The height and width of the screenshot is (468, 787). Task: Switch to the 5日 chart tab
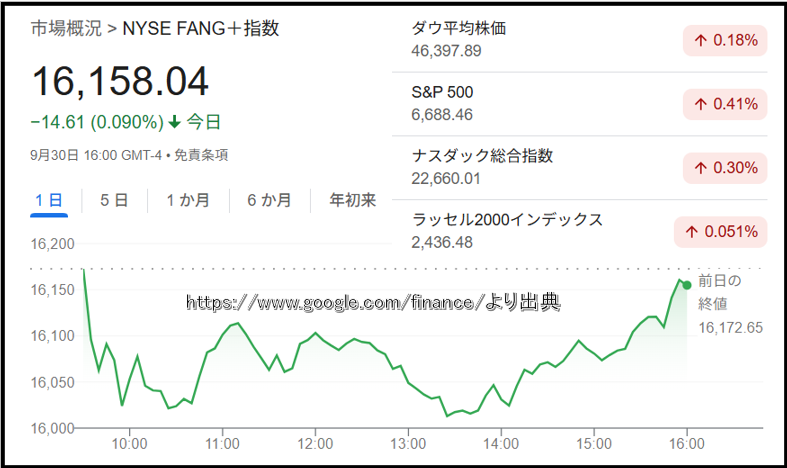pyautogui.click(x=114, y=200)
